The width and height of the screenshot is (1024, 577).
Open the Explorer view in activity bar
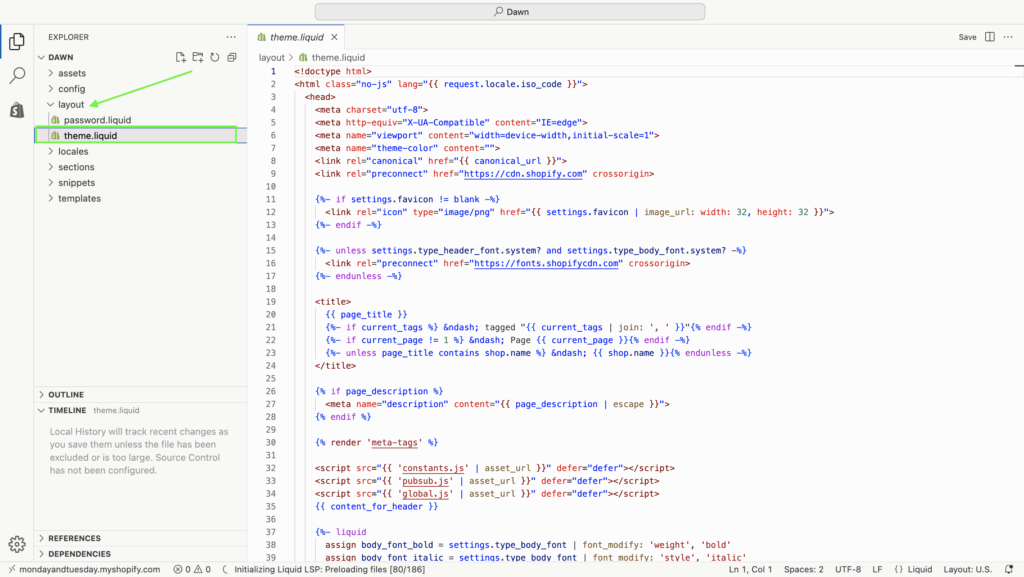(x=17, y=41)
